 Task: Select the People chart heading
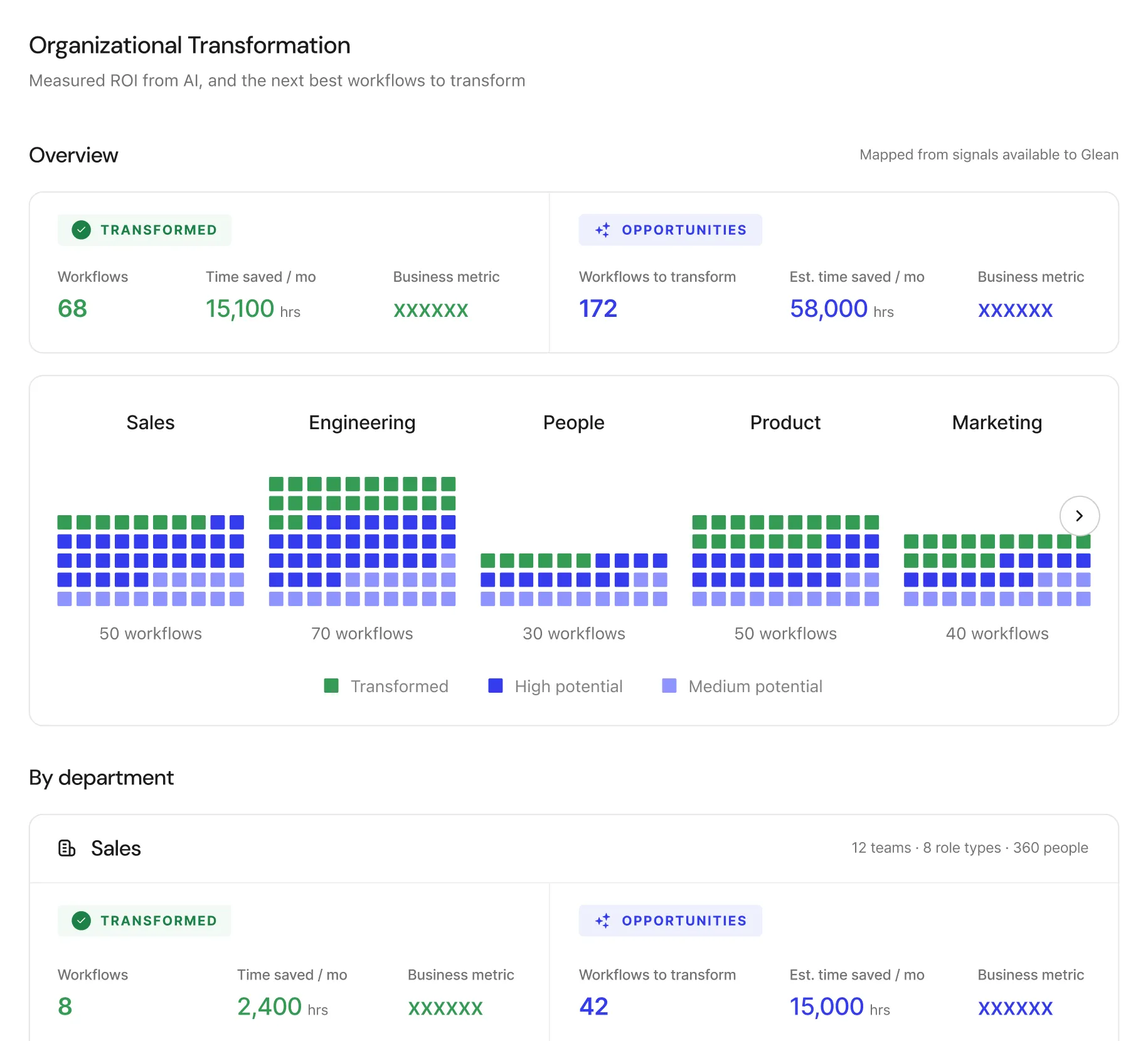tap(573, 422)
